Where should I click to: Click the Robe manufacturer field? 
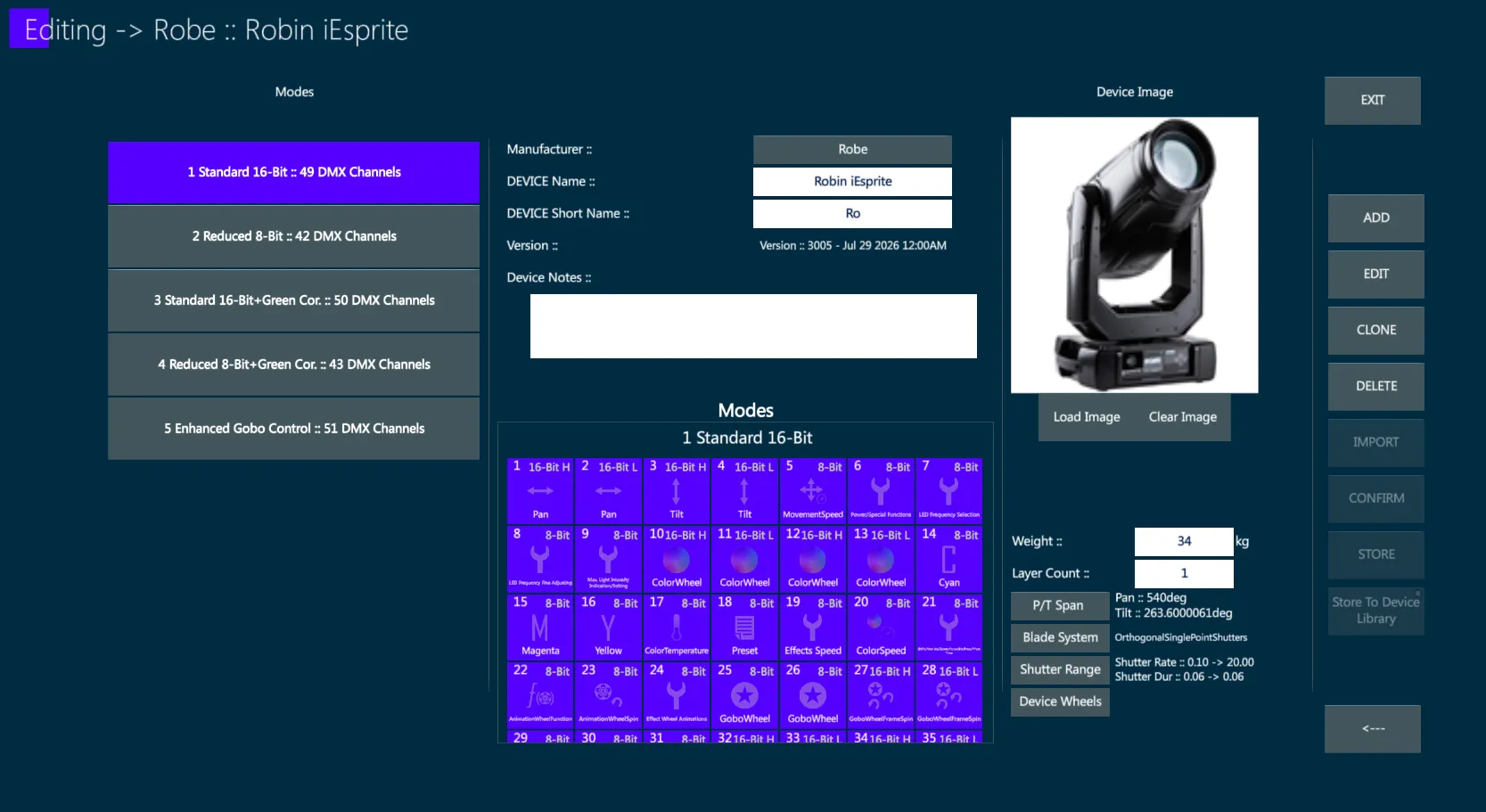click(852, 150)
